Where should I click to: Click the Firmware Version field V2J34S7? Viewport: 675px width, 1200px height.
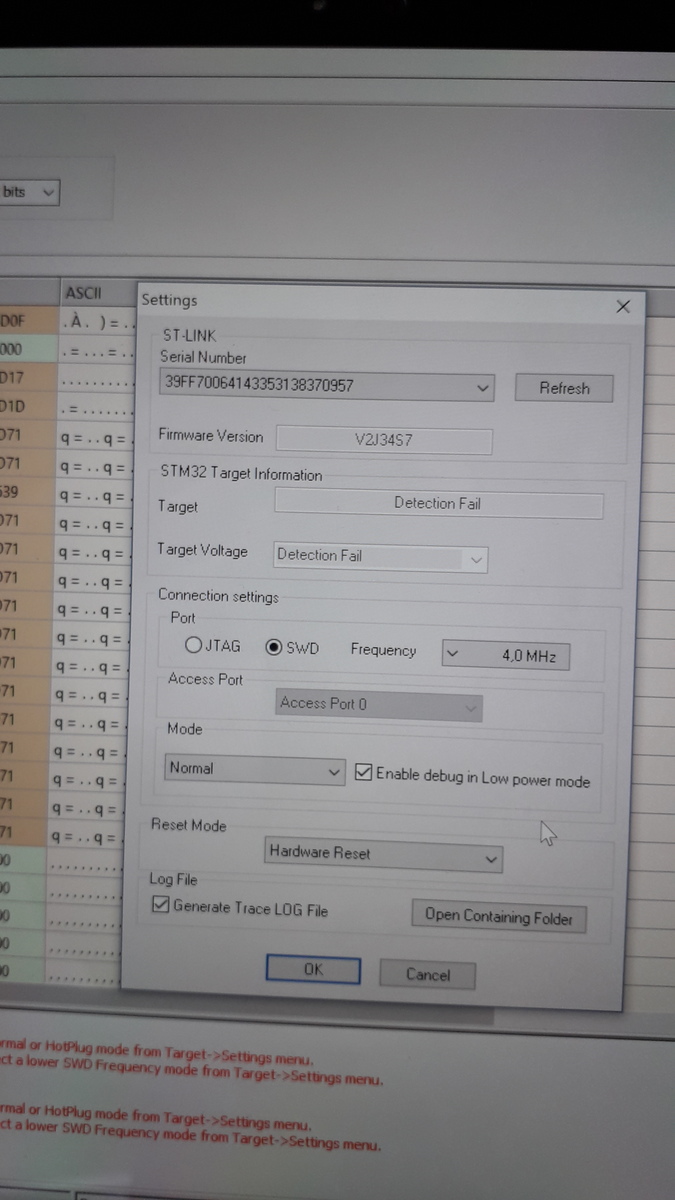tap(384, 439)
